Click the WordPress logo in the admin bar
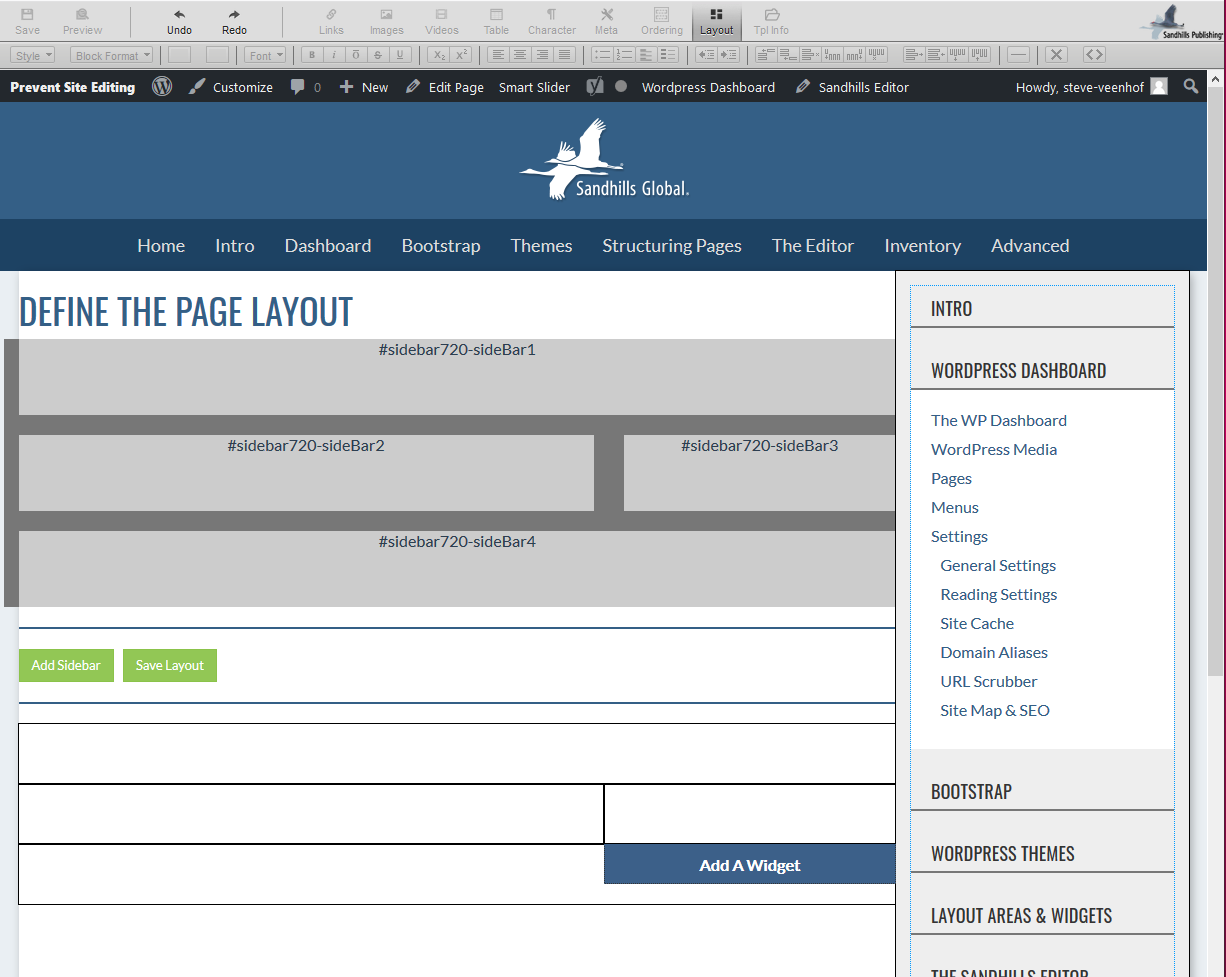 pyautogui.click(x=162, y=87)
